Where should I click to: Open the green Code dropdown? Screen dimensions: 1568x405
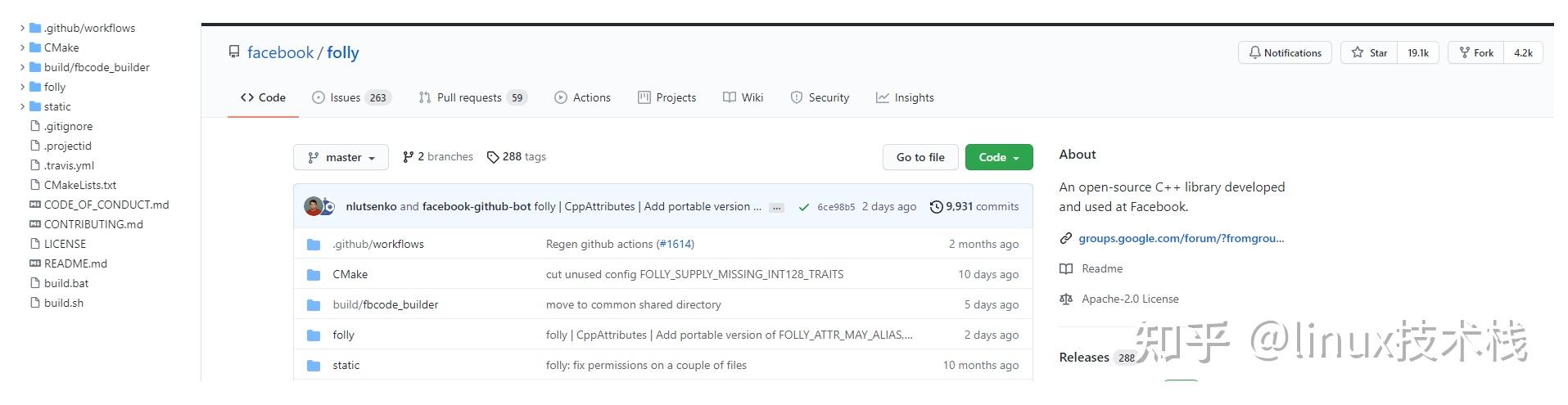[x=998, y=157]
